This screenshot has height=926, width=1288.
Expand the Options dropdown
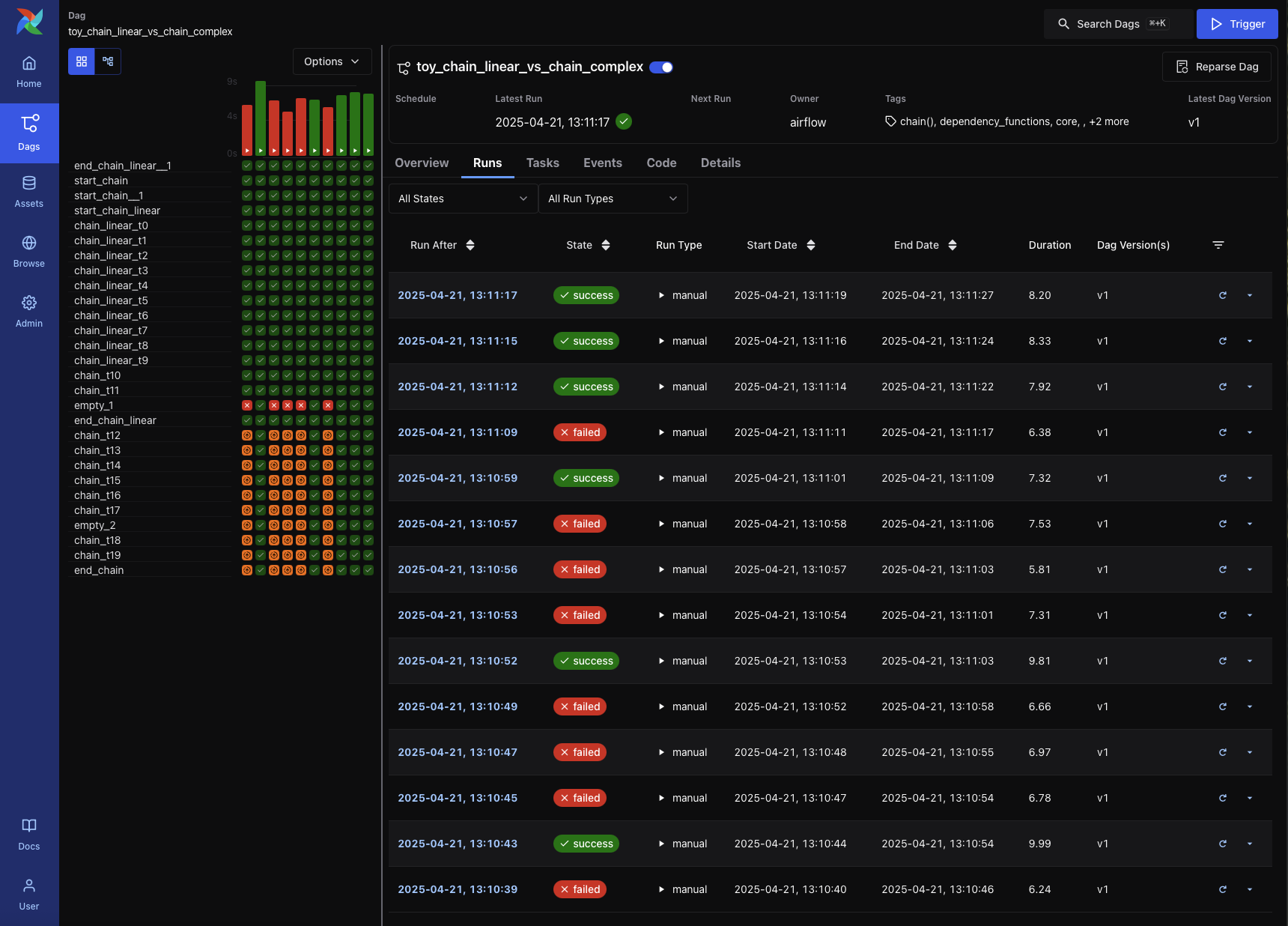click(332, 61)
